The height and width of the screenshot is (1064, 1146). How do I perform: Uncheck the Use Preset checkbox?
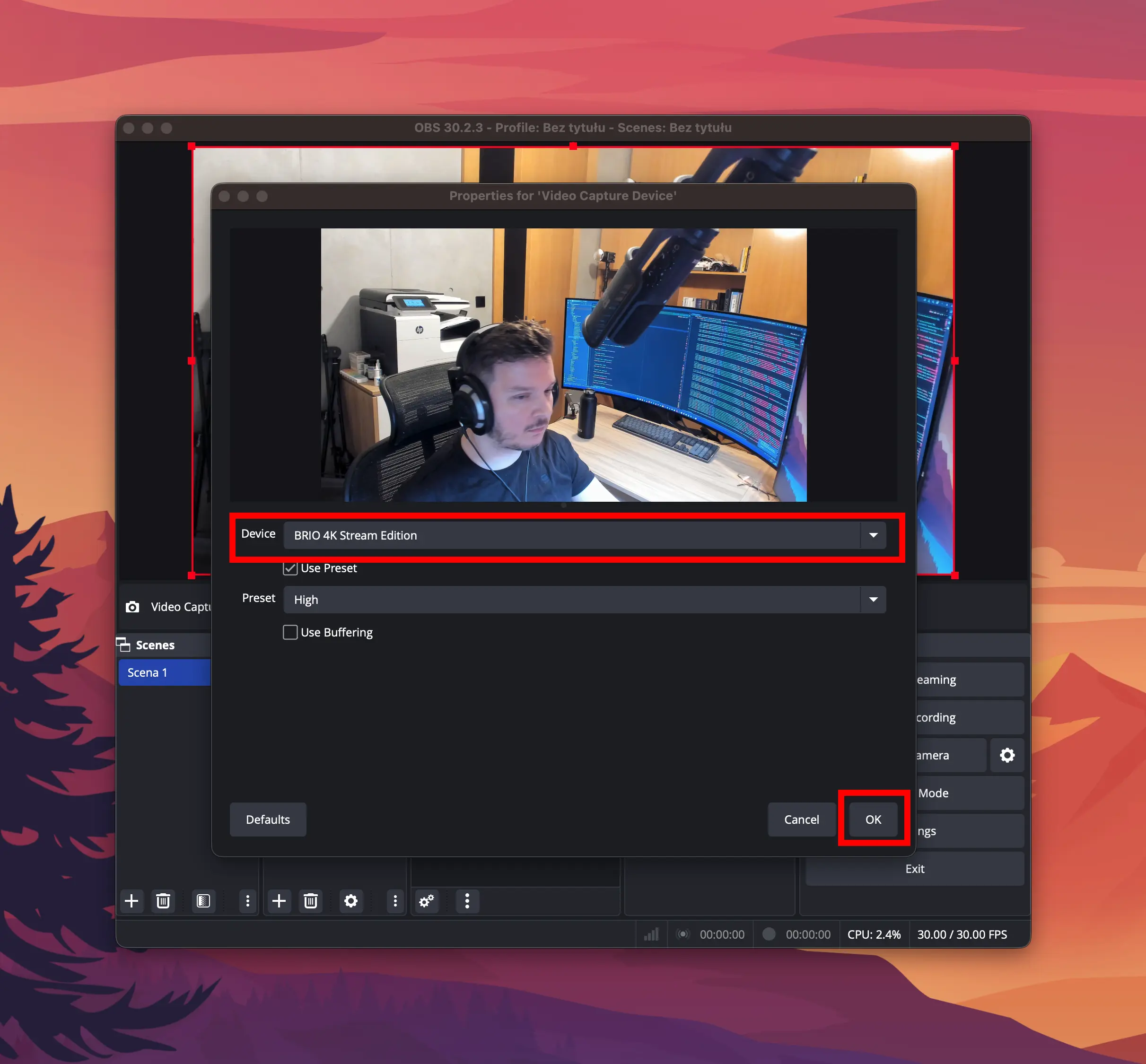pyautogui.click(x=290, y=568)
